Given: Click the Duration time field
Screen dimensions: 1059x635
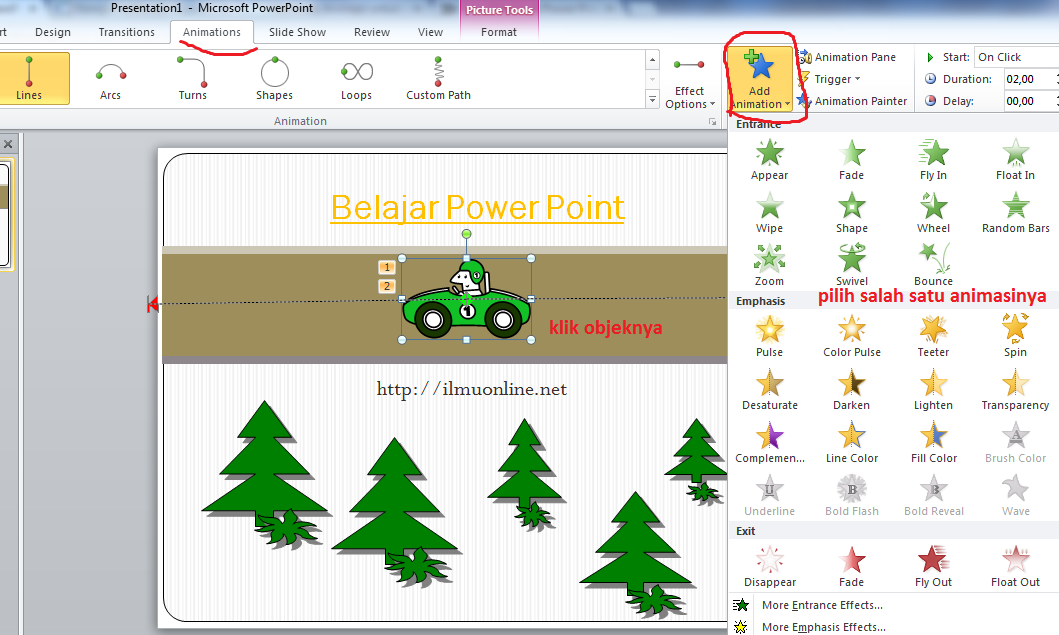Looking at the screenshot, I should pos(1028,79).
